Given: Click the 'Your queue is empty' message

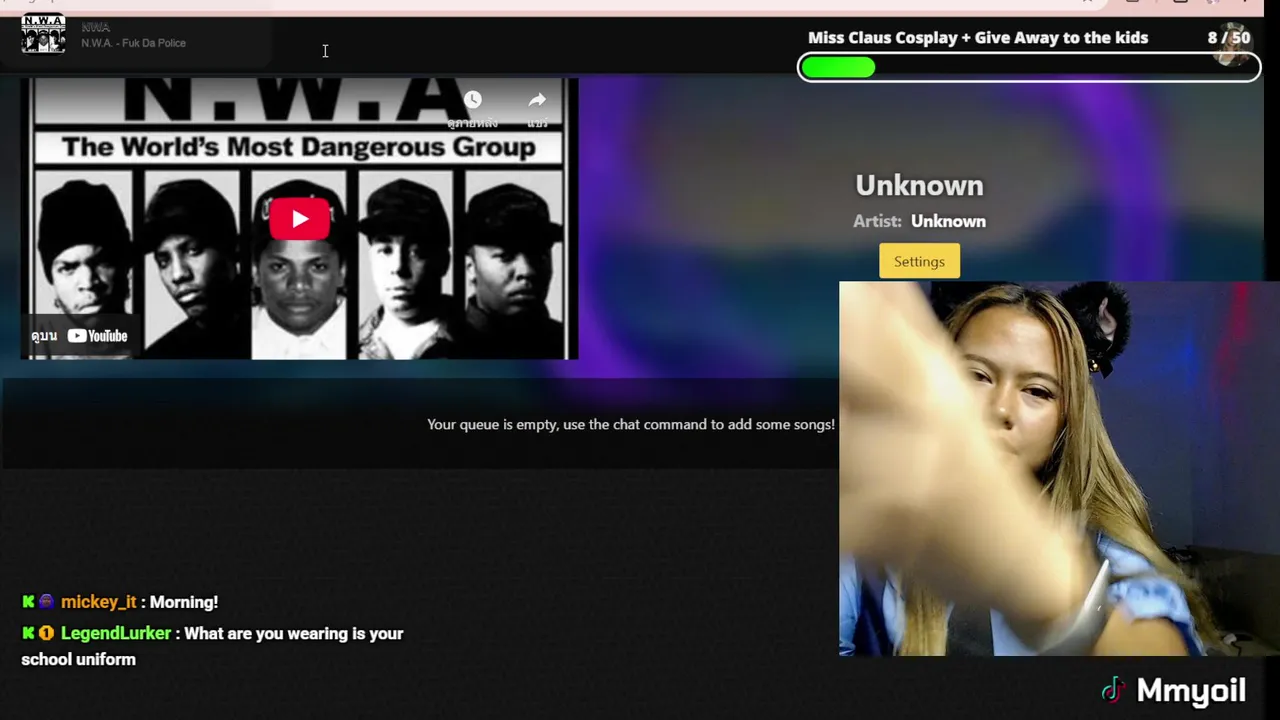Looking at the screenshot, I should pos(631,424).
